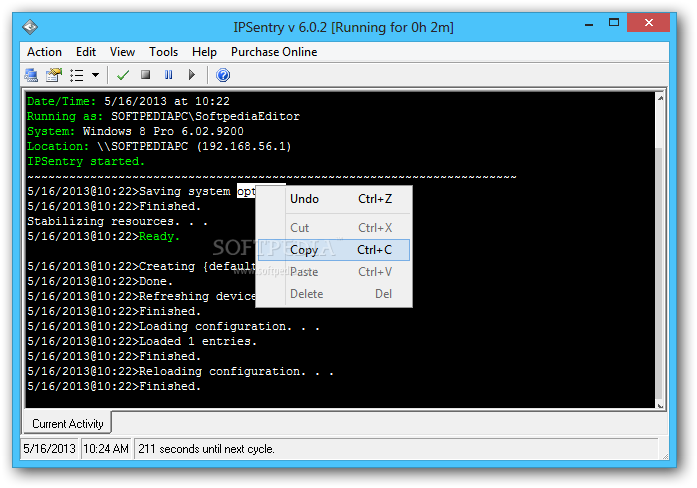Click the 'Saving system' log line
This screenshot has height=488, width=697.
[141, 192]
